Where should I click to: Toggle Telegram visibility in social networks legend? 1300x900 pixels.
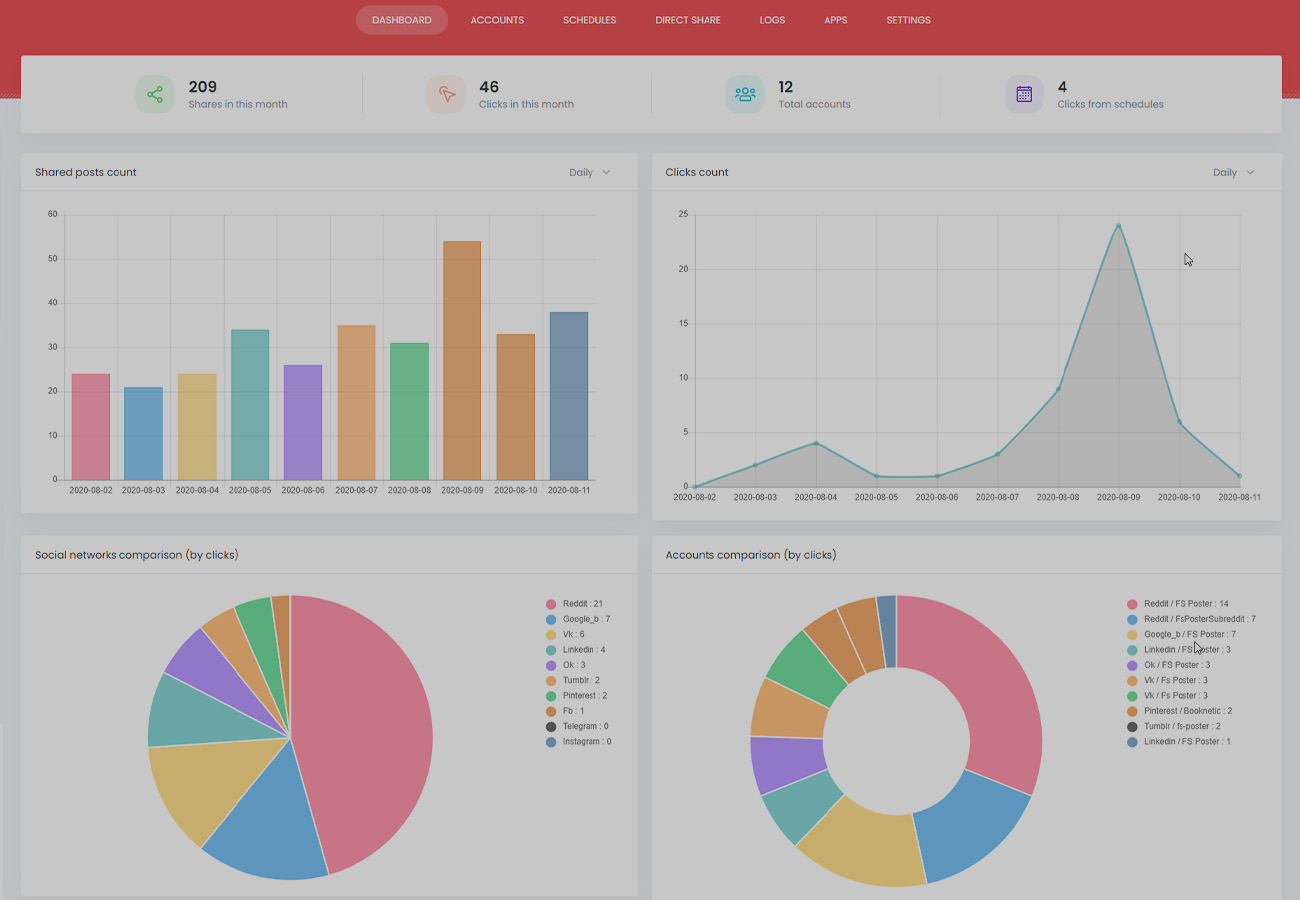553,726
